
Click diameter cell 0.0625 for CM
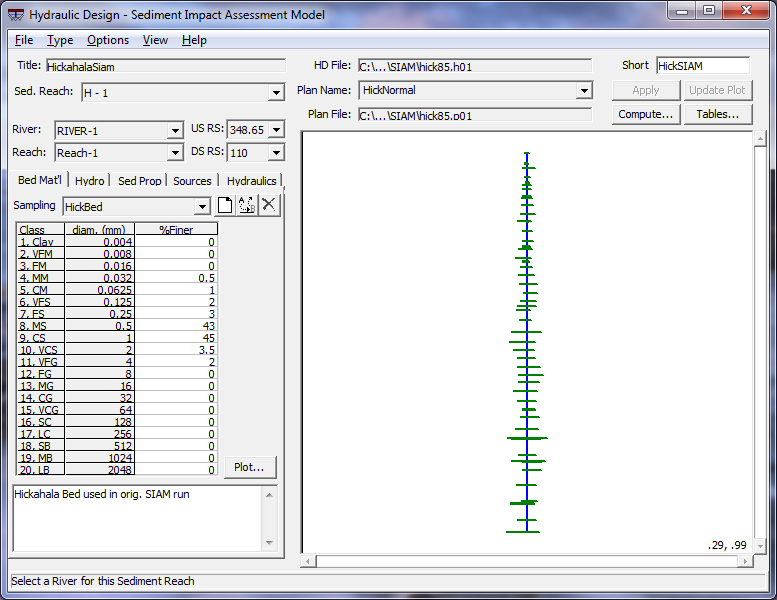coord(100,290)
